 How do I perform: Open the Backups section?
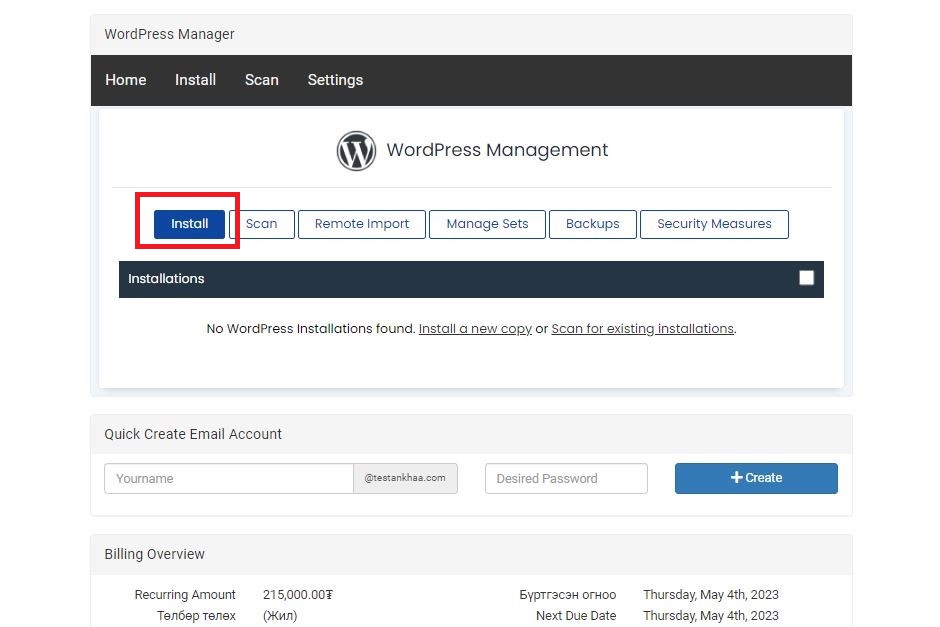coord(592,224)
